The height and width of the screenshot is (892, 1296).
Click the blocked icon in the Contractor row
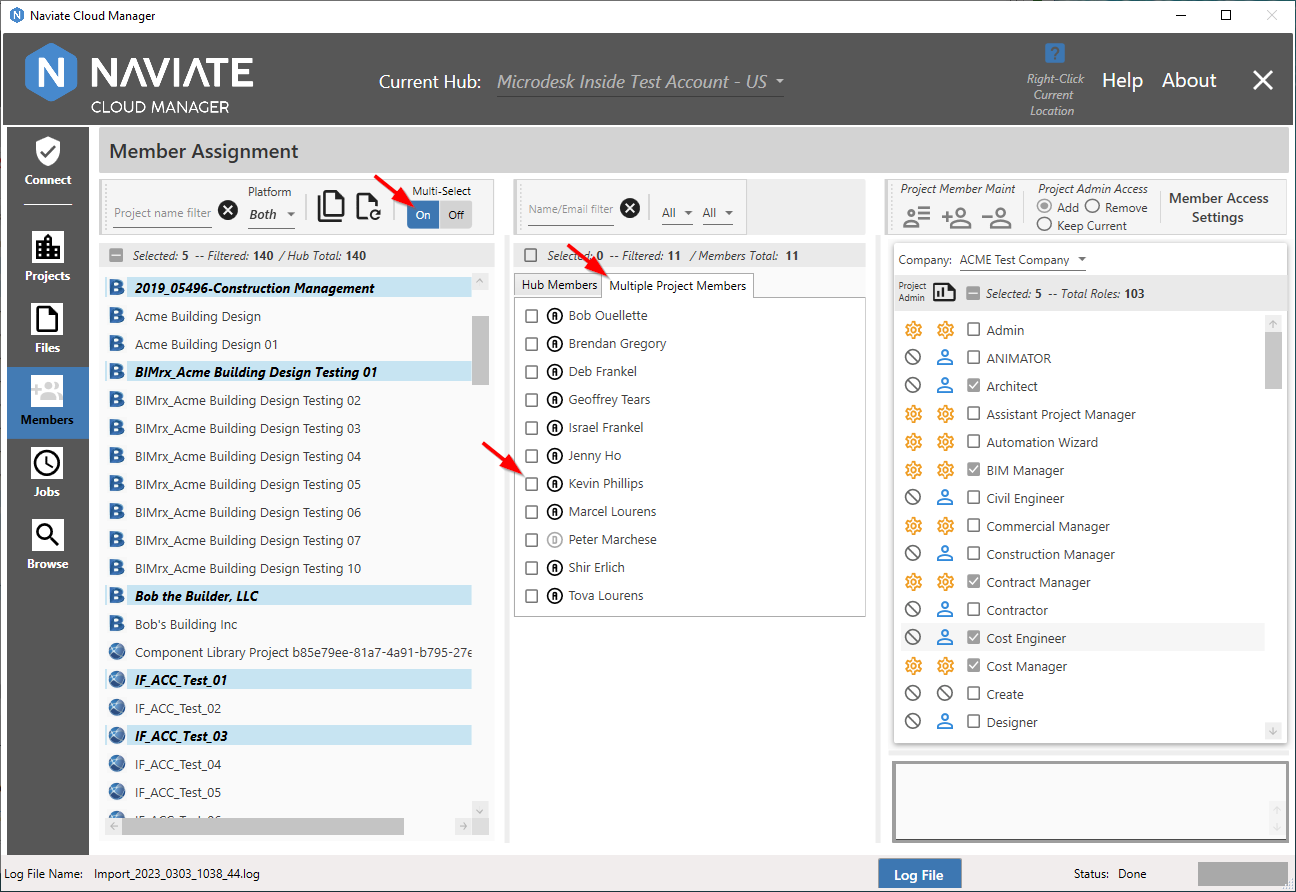(x=912, y=610)
